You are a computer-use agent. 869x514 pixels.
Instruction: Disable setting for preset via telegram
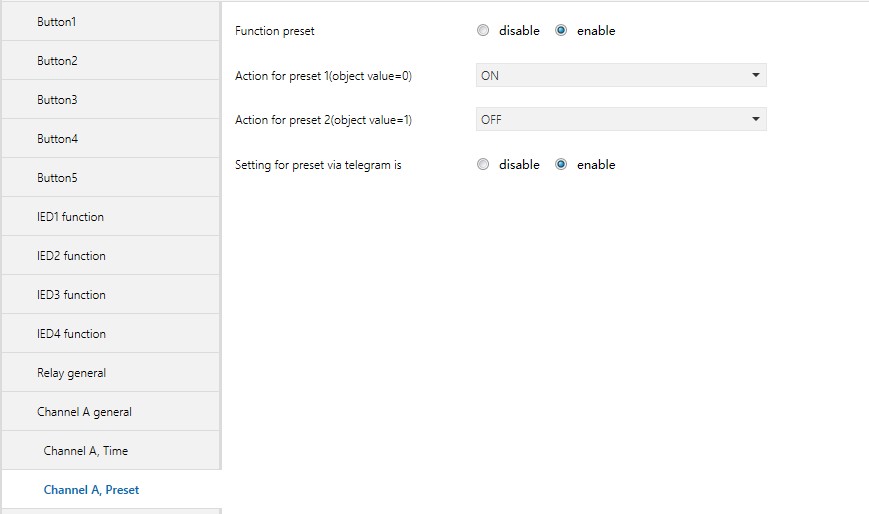click(x=483, y=165)
